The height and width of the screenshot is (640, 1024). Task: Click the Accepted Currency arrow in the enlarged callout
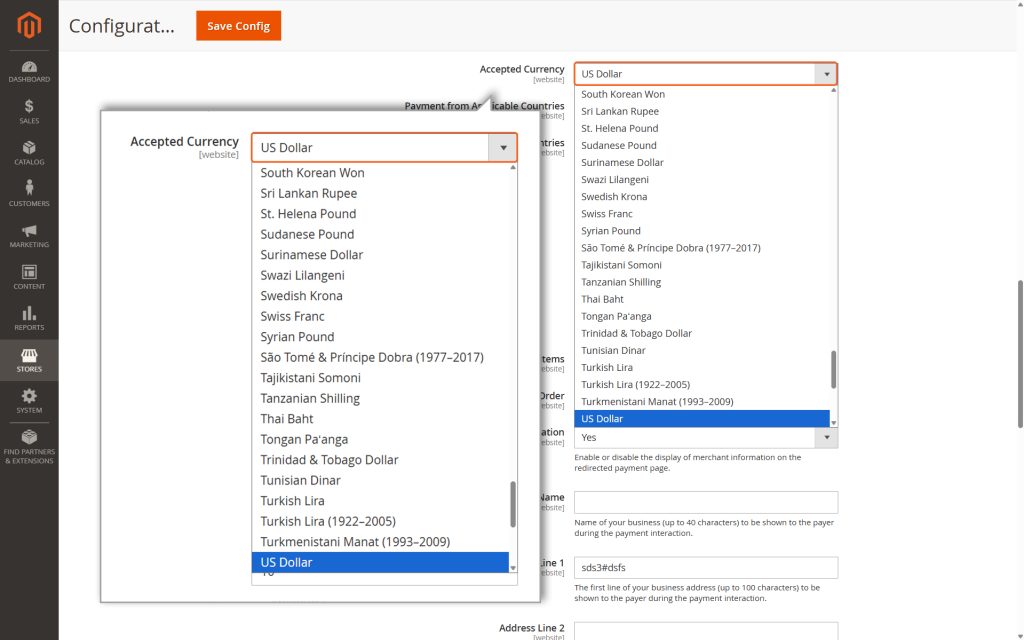pos(502,148)
